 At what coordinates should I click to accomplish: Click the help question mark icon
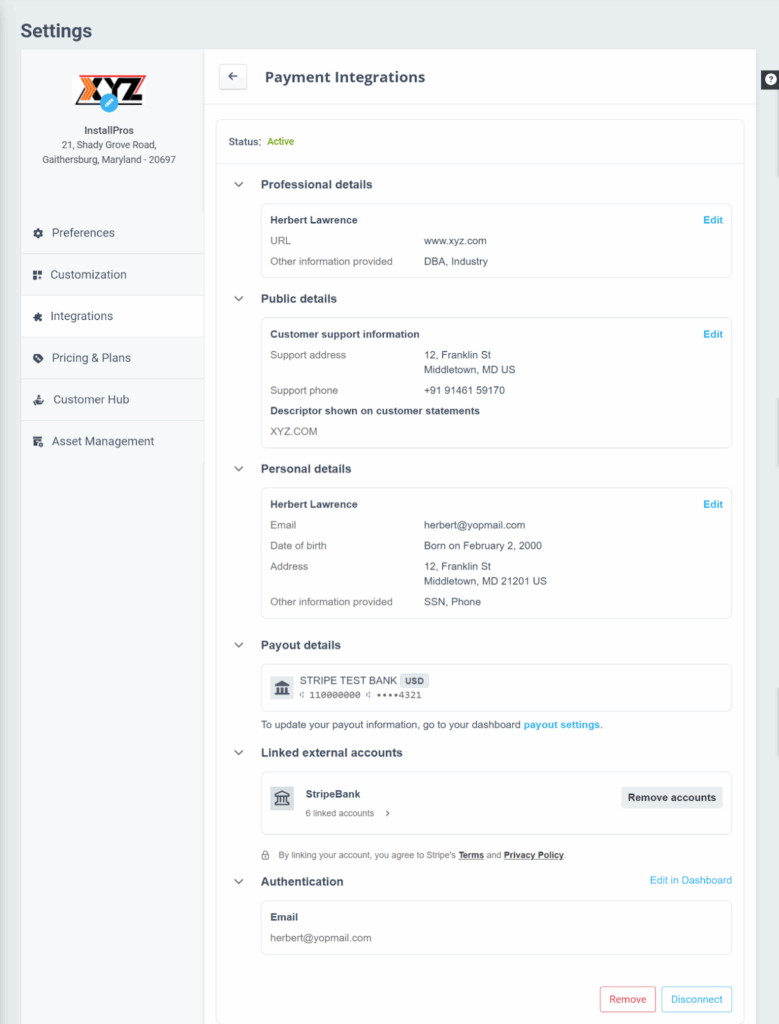770,80
